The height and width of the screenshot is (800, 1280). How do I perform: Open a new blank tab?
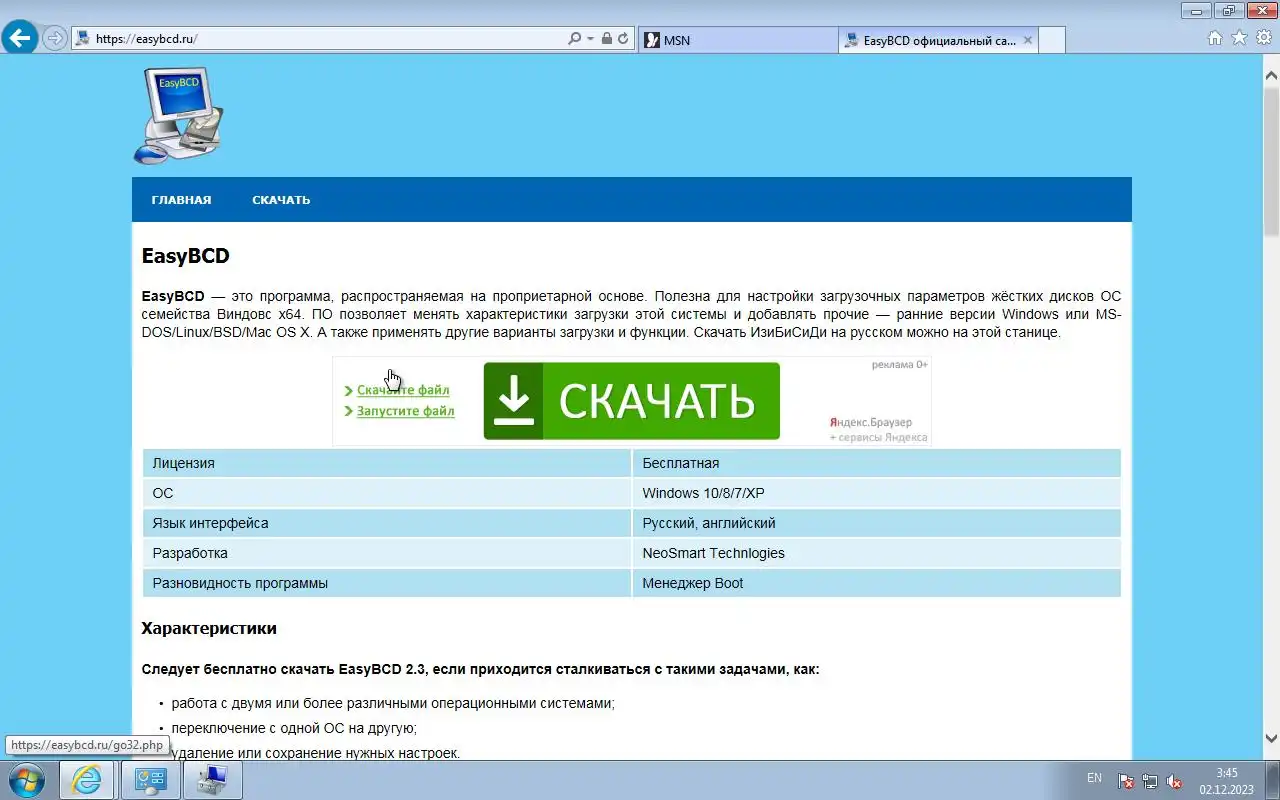(x=1052, y=40)
